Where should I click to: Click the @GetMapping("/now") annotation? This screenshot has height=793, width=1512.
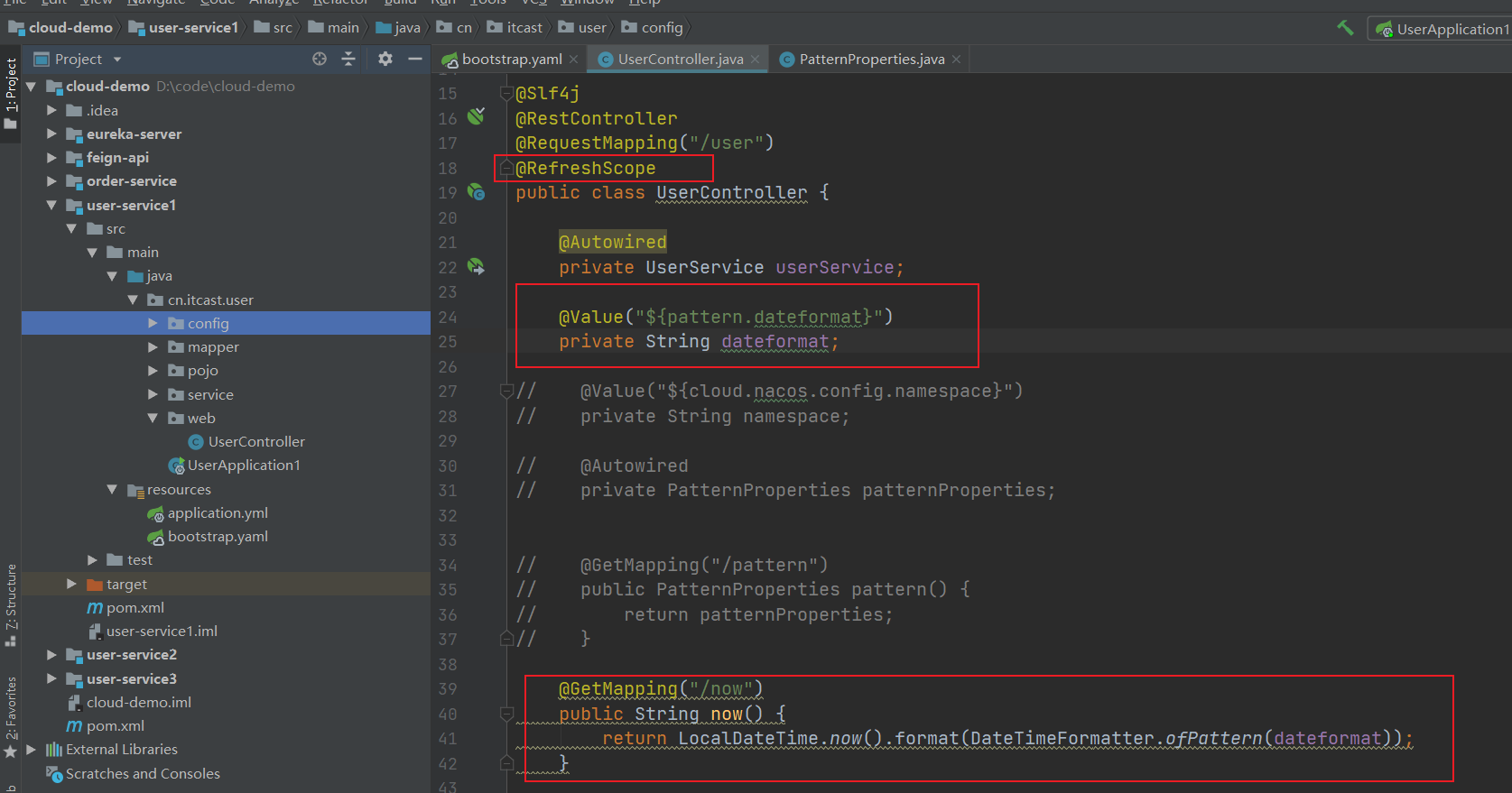click(661, 688)
